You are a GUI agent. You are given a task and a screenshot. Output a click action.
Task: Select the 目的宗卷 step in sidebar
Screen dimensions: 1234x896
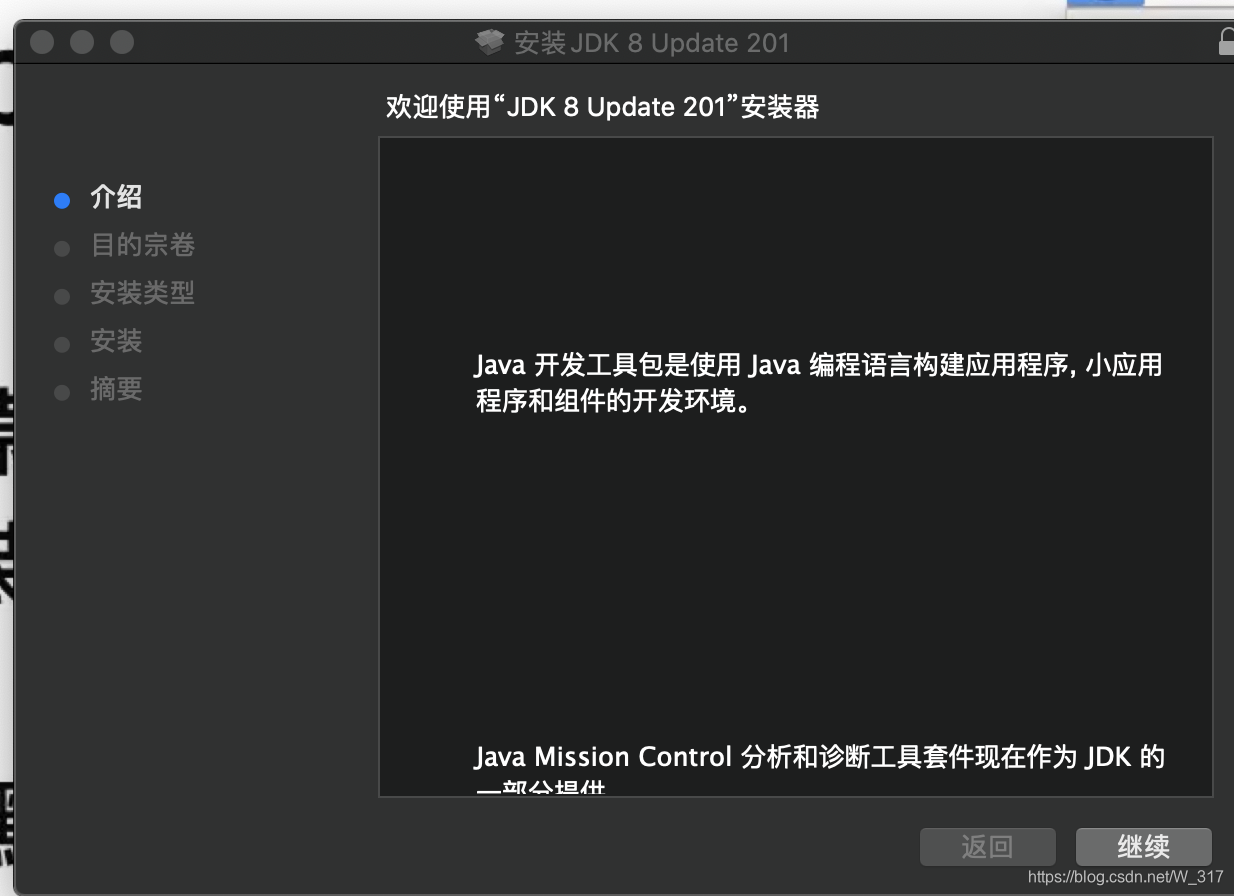(x=142, y=246)
